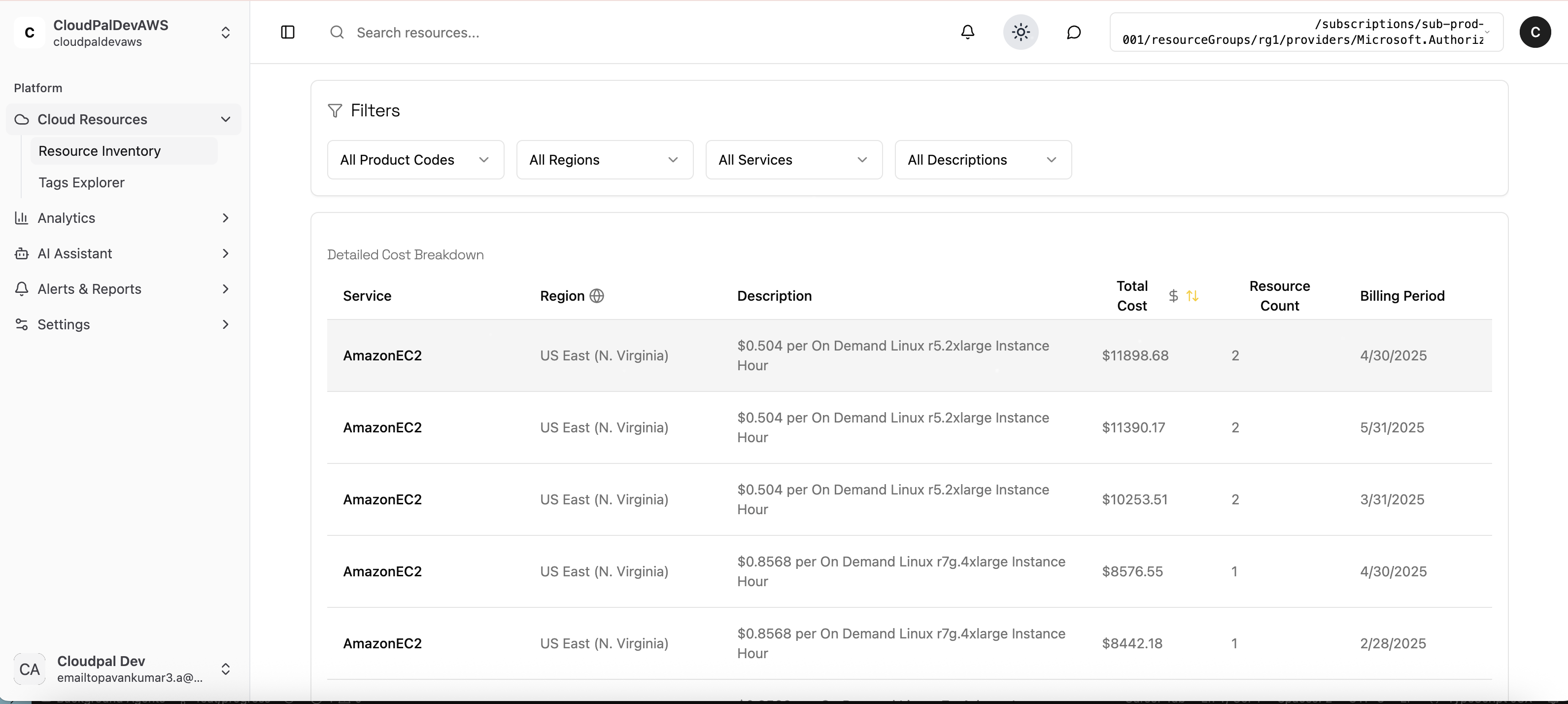The width and height of the screenshot is (1568, 704).
Task: Expand the Alerts & Reports chevron
Action: point(226,289)
